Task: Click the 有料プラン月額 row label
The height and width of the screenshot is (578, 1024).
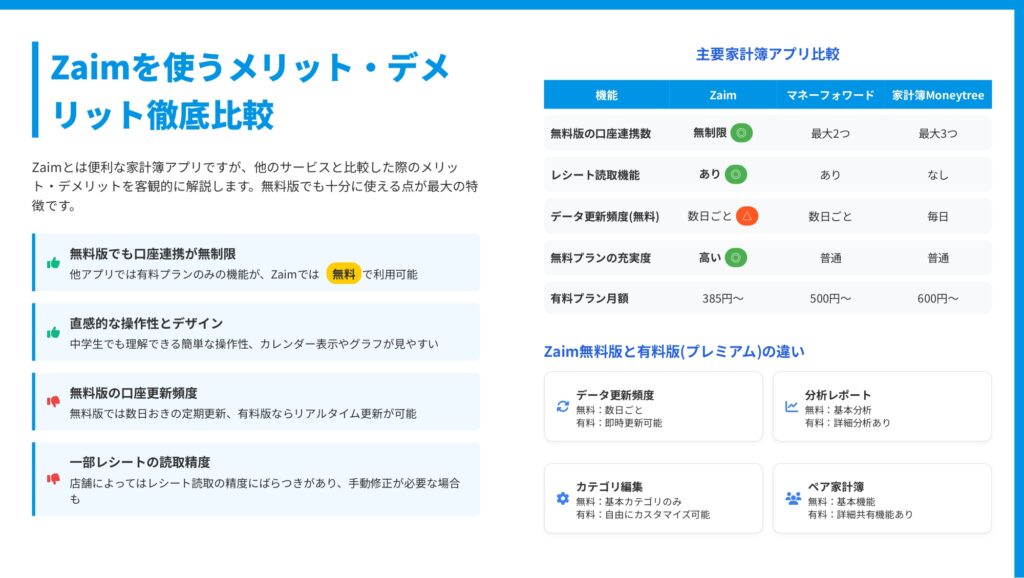Action: point(589,299)
